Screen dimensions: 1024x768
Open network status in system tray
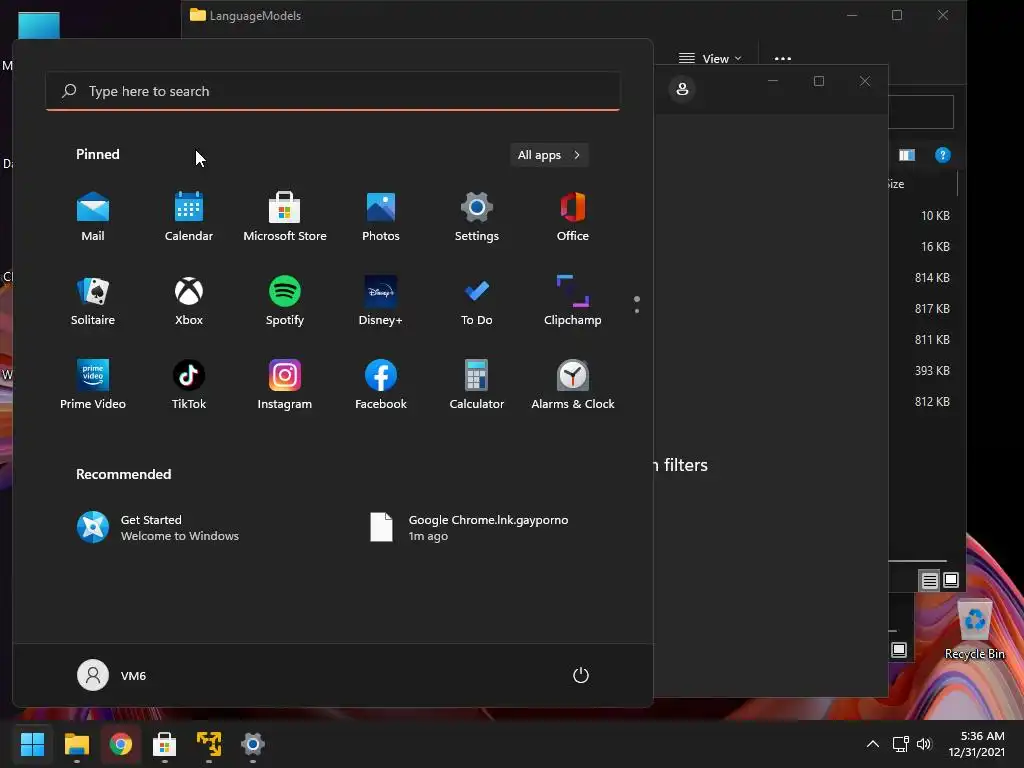coord(901,744)
